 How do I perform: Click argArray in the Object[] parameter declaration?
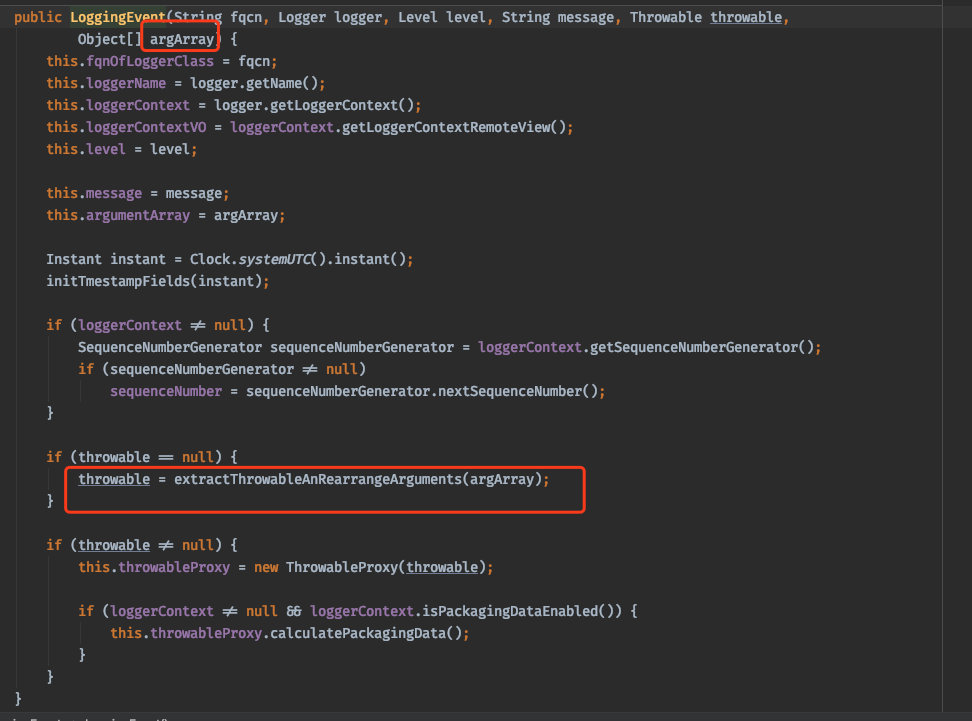(182, 39)
